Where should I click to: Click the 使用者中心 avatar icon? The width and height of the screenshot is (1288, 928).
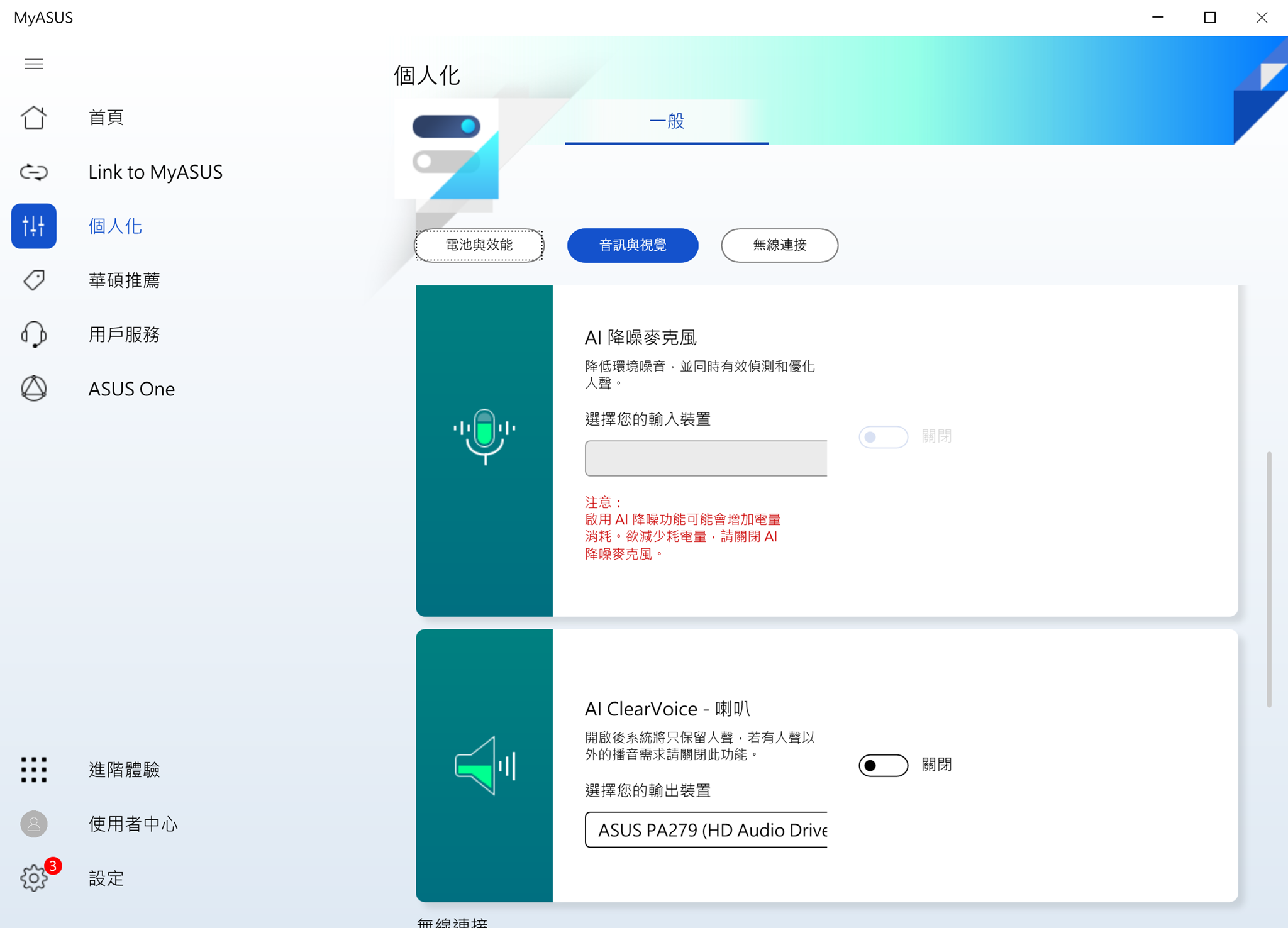tap(34, 824)
